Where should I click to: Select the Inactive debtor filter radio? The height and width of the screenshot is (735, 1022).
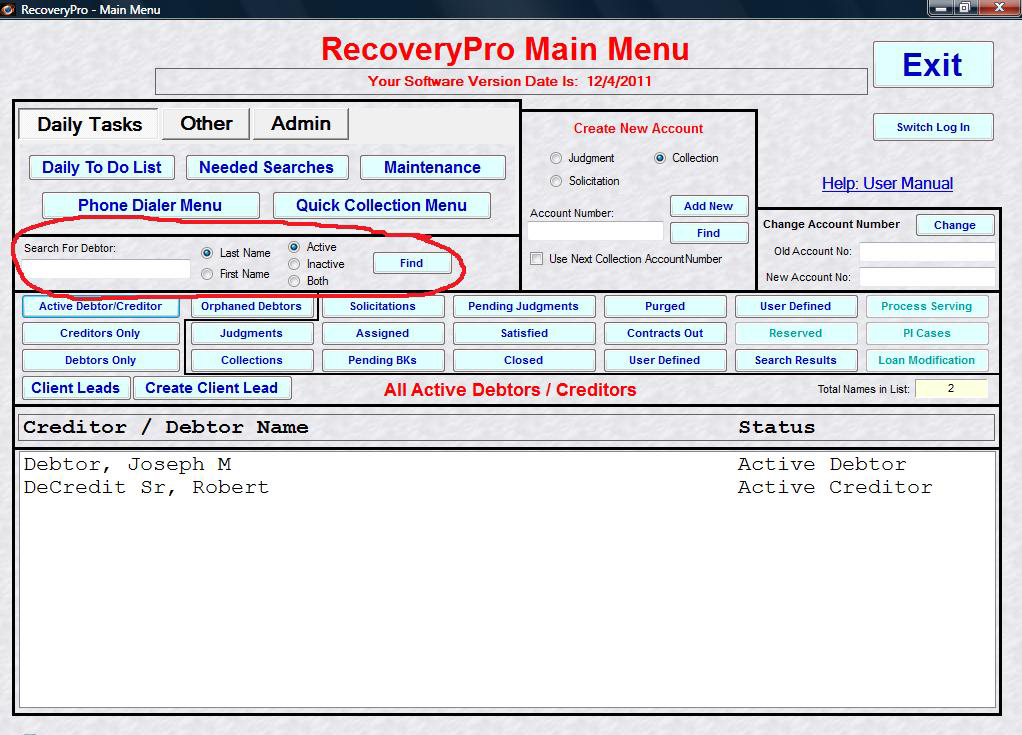point(294,264)
